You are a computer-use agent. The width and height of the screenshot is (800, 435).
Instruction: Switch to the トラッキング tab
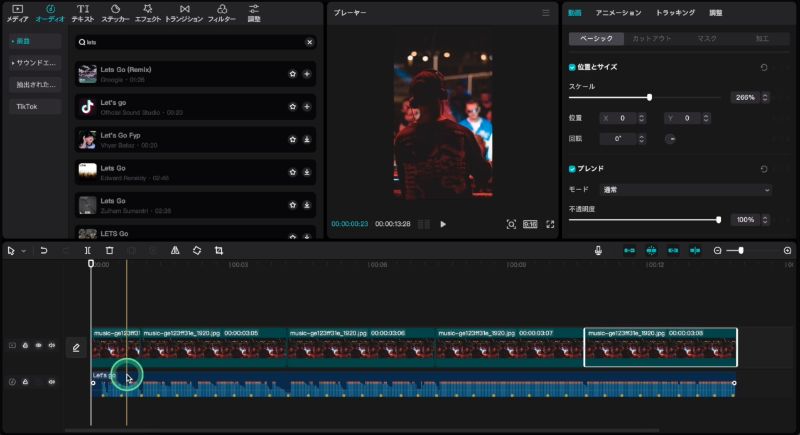click(675, 13)
